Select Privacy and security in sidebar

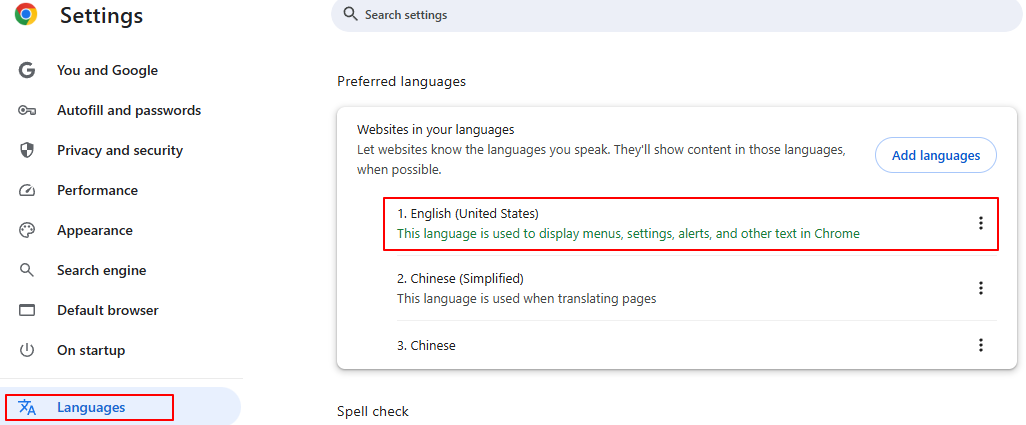120,150
